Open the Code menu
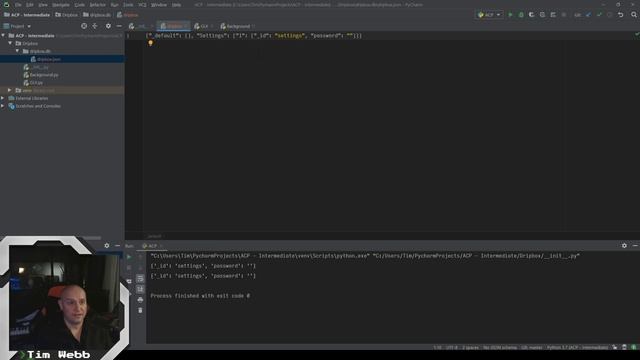The image size is (640, 360). pyautogui.click(x=80, y=5)
